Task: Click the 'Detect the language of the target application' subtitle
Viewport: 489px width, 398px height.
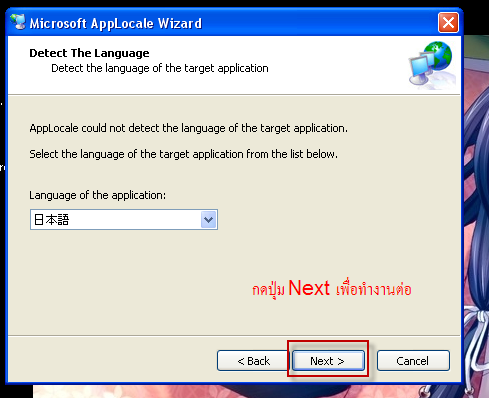Action: [x=160, y=68]
